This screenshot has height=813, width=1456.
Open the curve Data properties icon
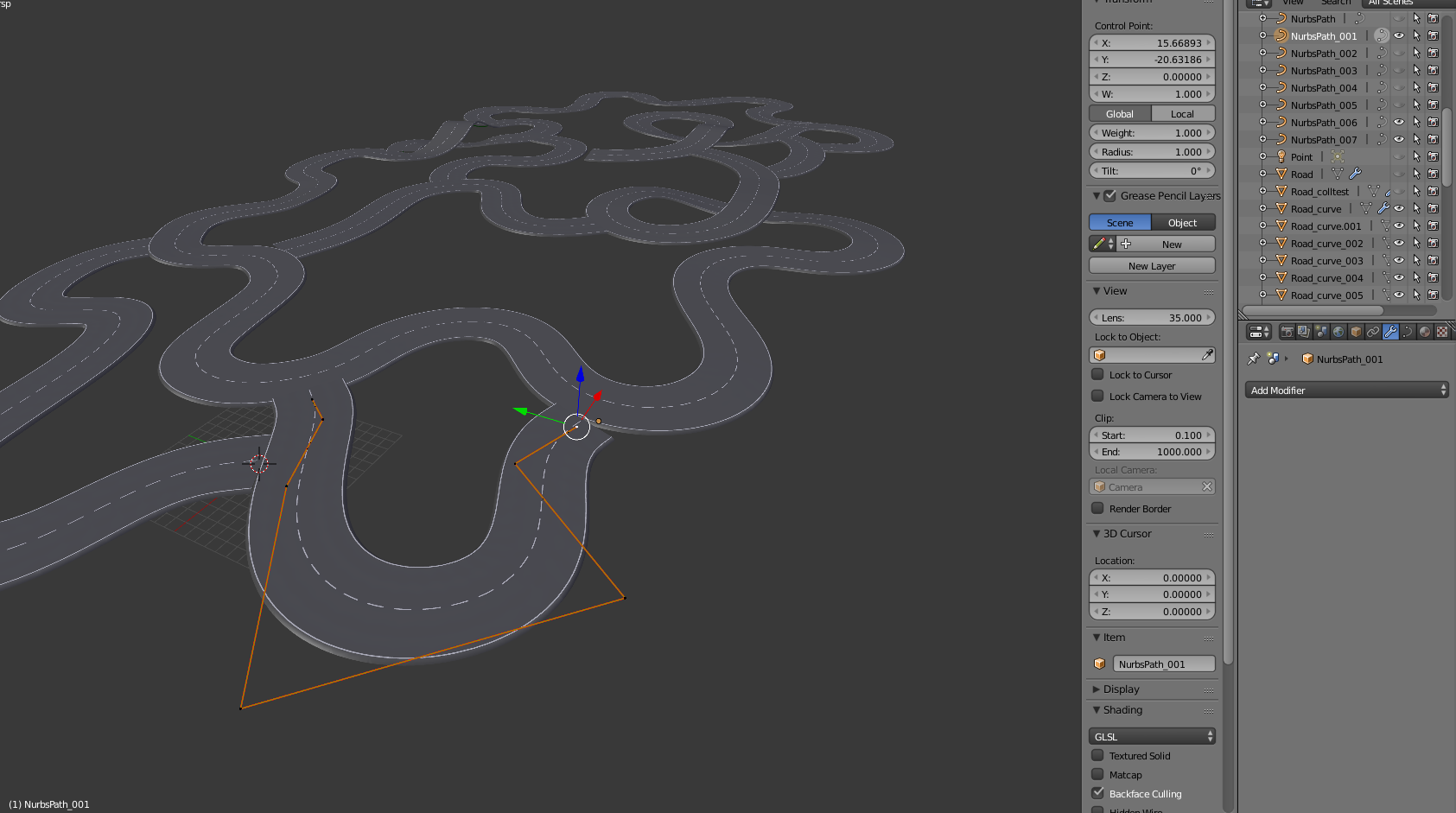click(1408, 332)
